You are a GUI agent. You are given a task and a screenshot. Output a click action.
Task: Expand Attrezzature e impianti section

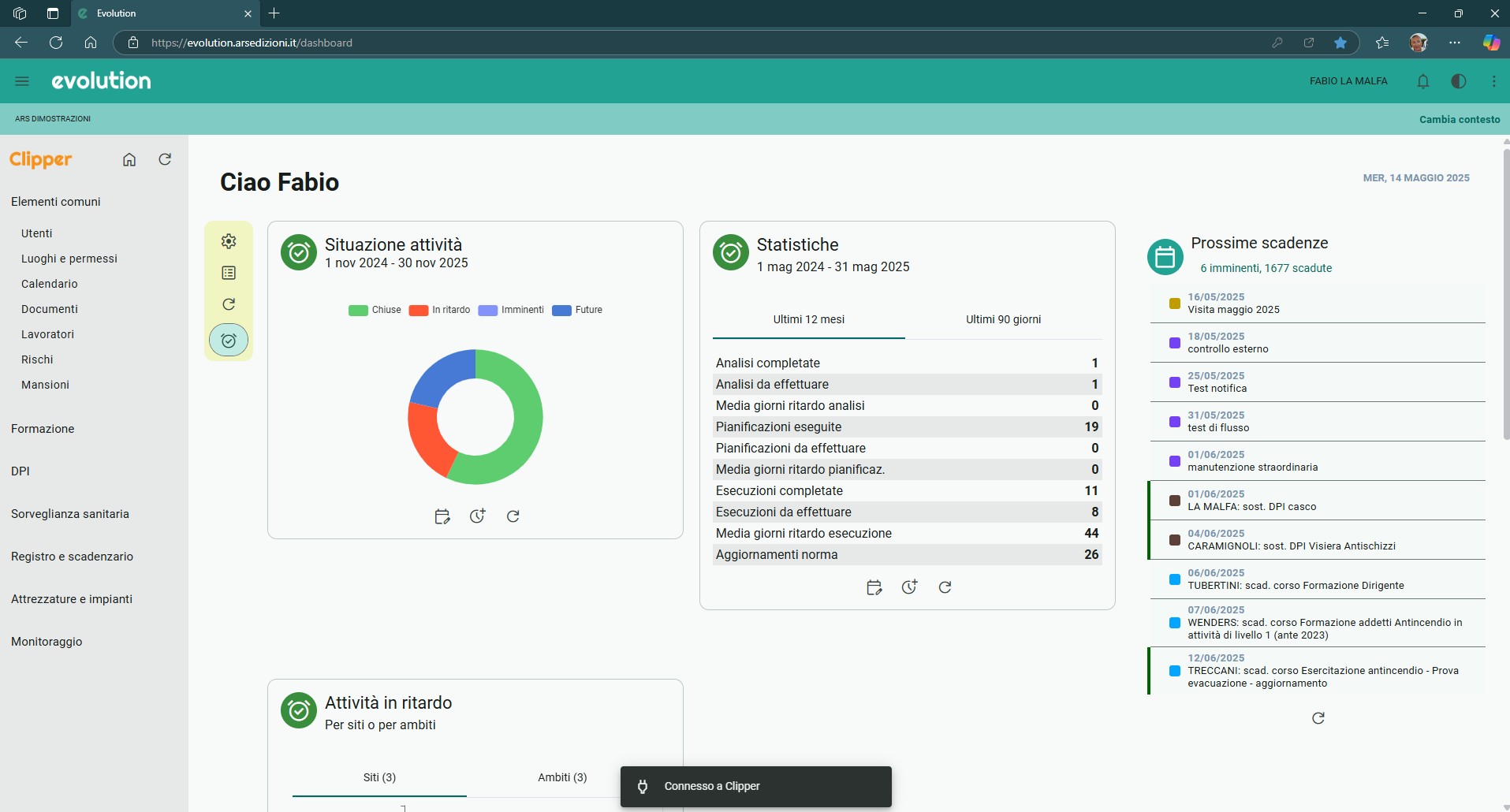coord(72,599)
